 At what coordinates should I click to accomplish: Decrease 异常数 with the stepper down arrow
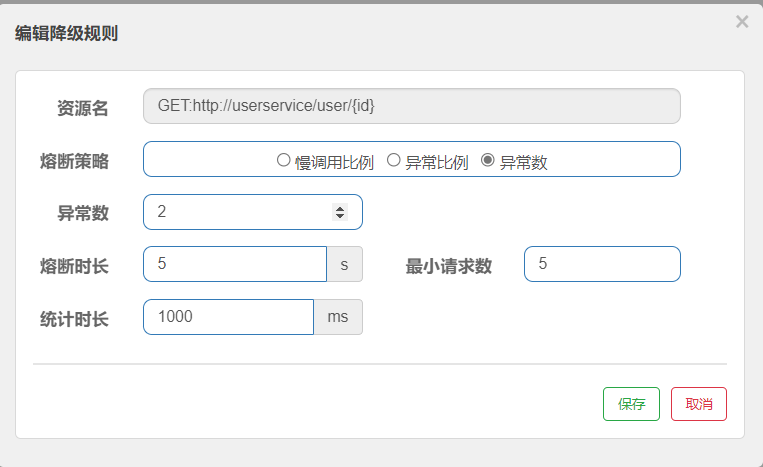tap(340, 216)
